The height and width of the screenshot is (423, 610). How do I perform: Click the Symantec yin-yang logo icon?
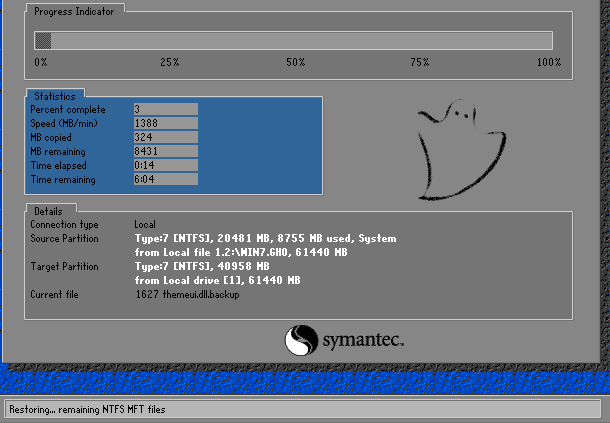tap(301, 342)
